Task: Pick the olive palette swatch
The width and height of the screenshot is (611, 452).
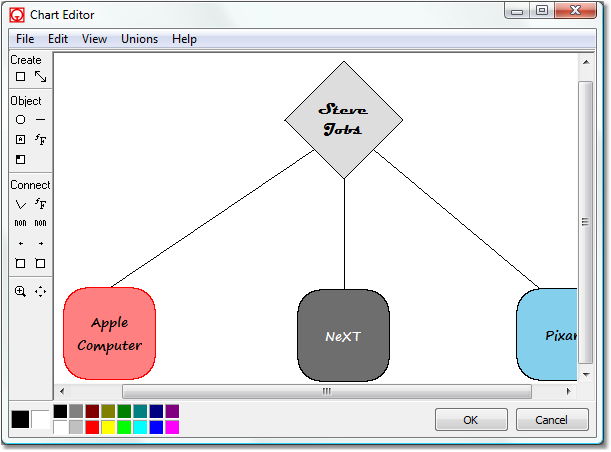Action: point(108,411)
